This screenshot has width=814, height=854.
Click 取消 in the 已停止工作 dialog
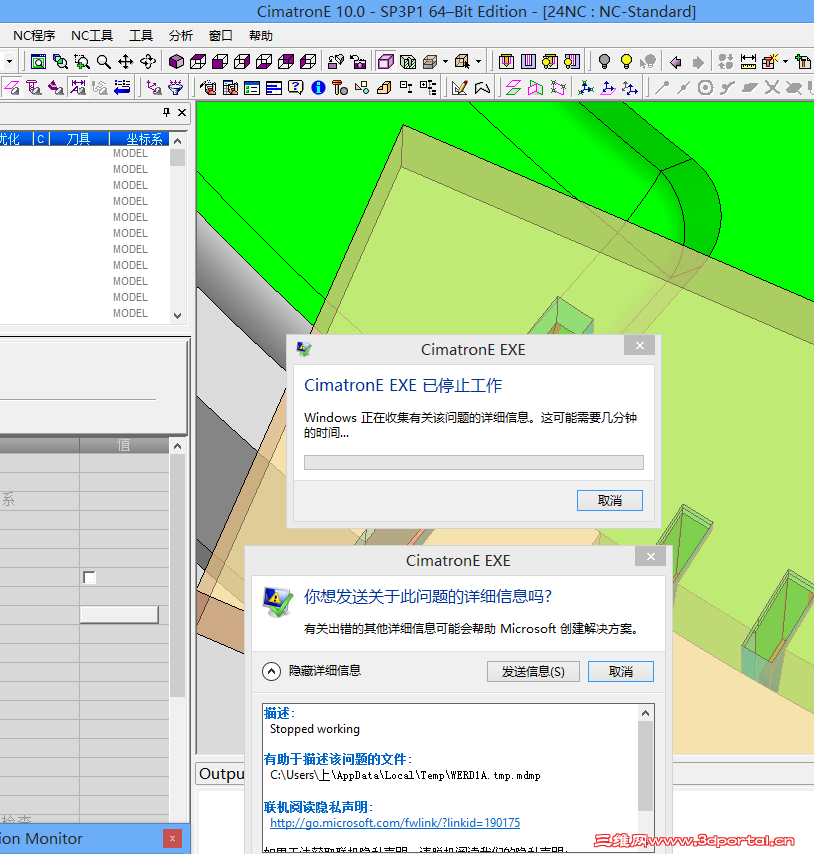[x=610, y=501]
